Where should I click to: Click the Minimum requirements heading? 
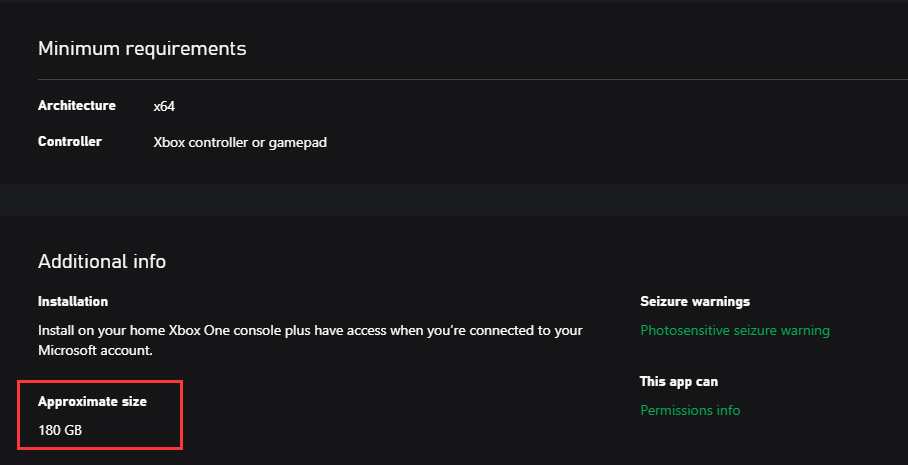point(142,48)
